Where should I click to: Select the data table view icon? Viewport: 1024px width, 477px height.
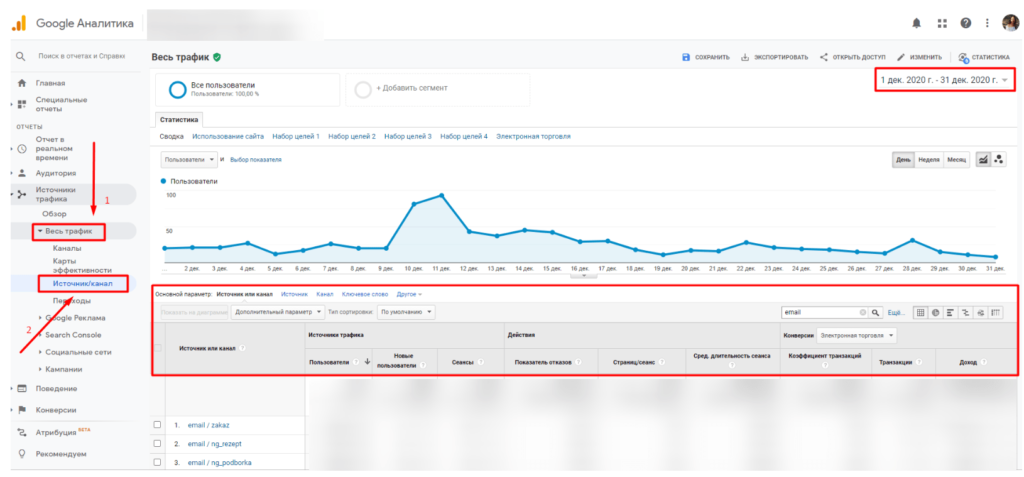pos(920,313)
